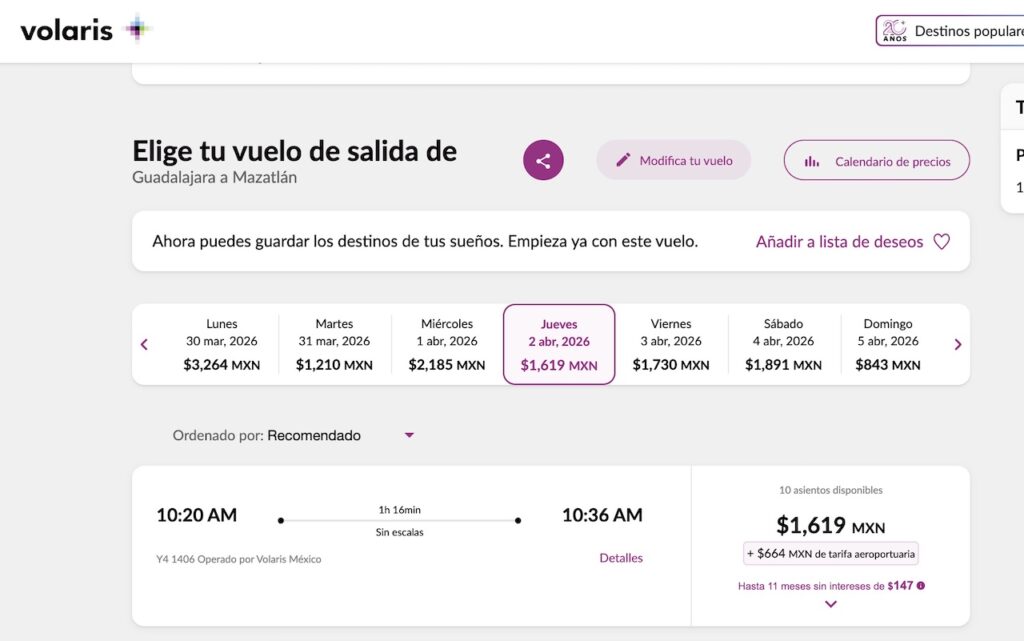Click the pencil icon on Modifica tu vuelo

(625, 160)
